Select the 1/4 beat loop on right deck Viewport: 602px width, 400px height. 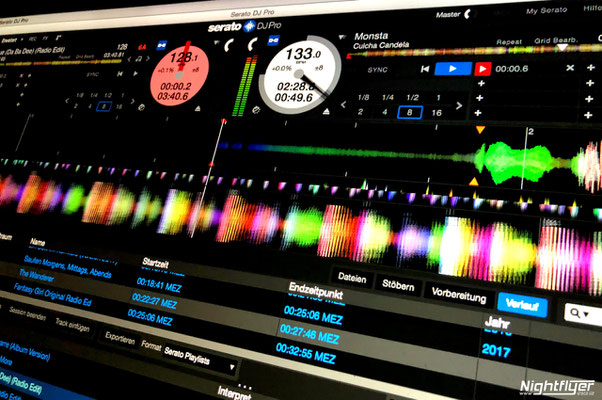[388, 98]
